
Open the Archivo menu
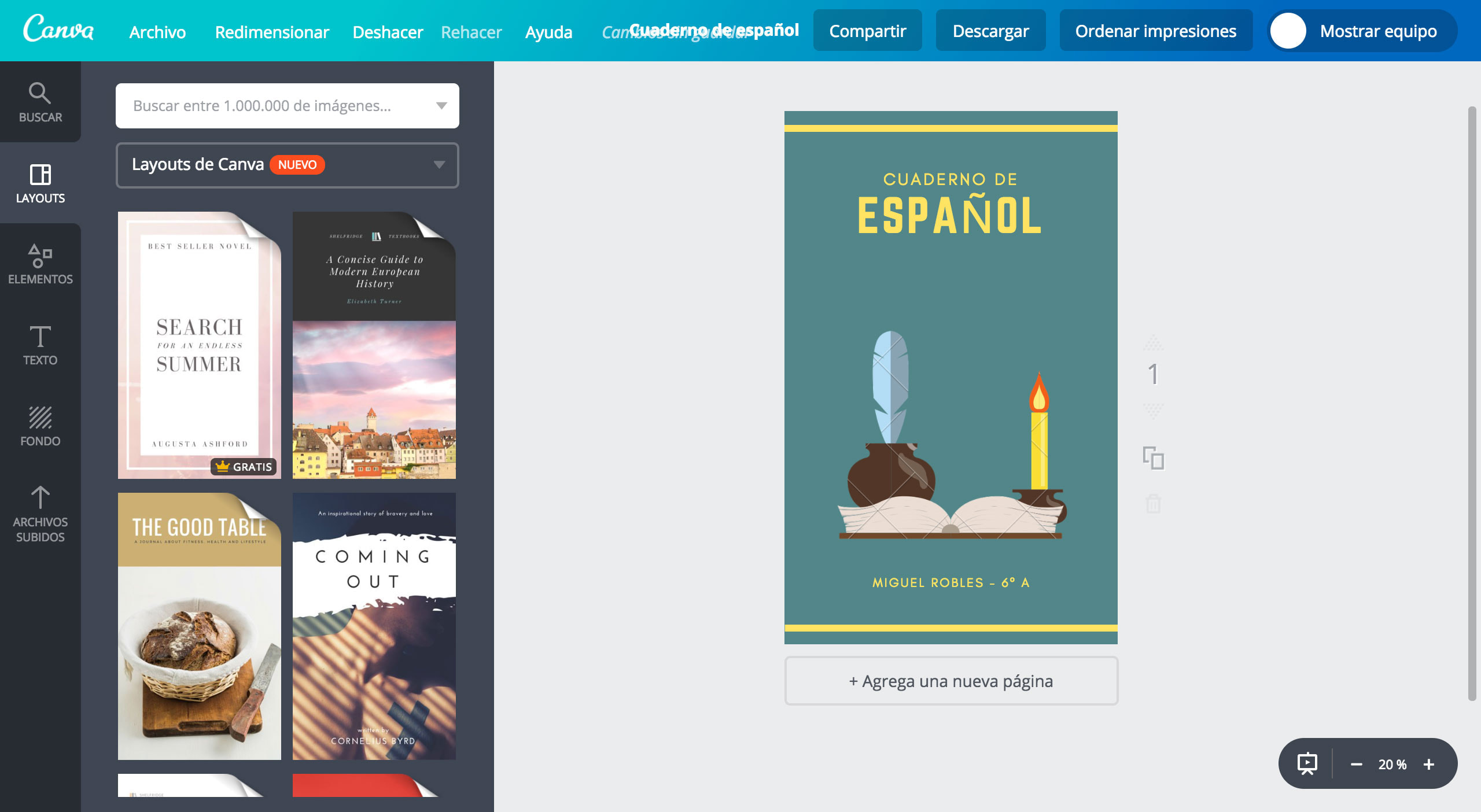click(x=157, y=32)
